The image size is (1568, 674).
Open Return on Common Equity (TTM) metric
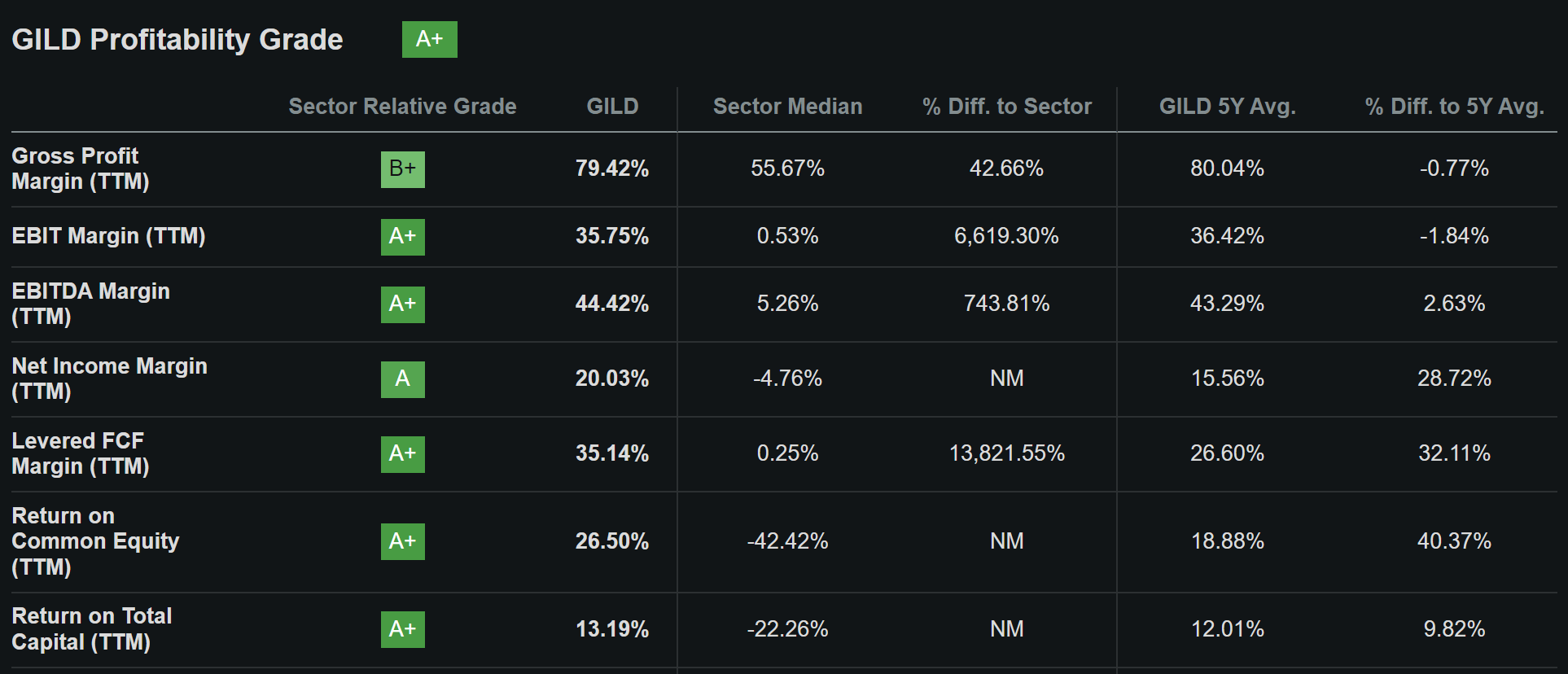click(x=95, y=541)
